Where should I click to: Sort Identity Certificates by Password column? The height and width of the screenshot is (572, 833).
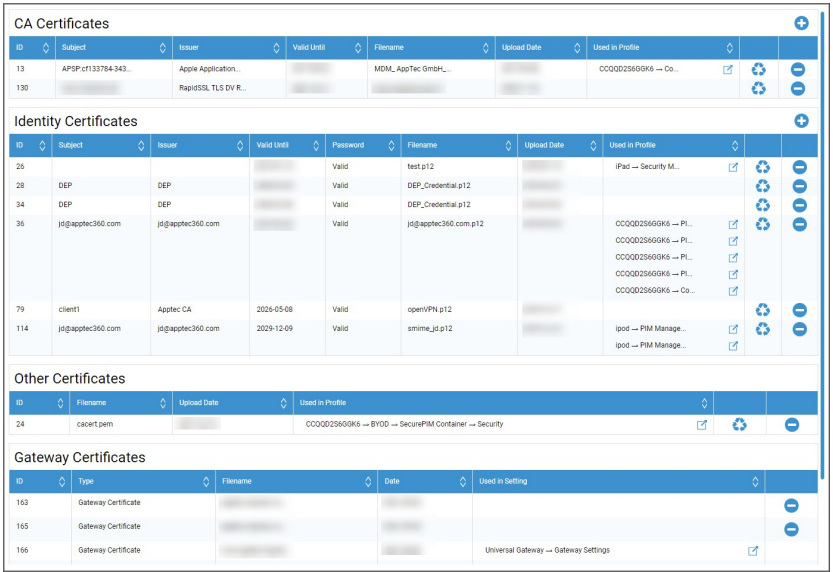(390, 145)
